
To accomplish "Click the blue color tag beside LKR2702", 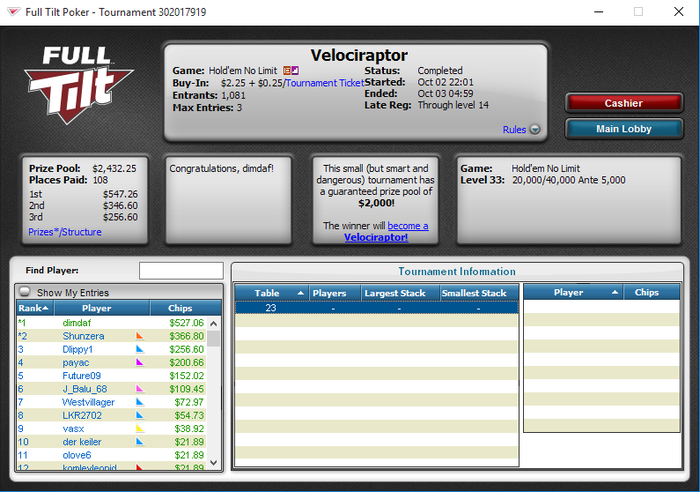I will tap(140, 415).
